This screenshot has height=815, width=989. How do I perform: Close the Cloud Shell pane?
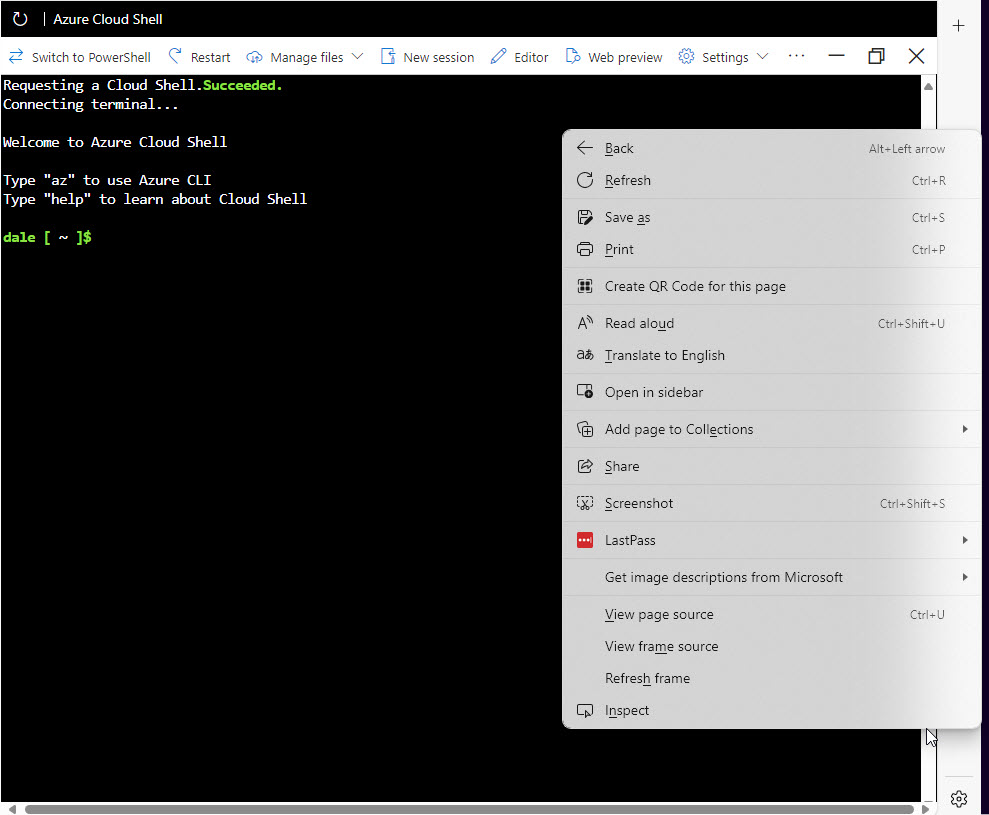pos(916,56)
